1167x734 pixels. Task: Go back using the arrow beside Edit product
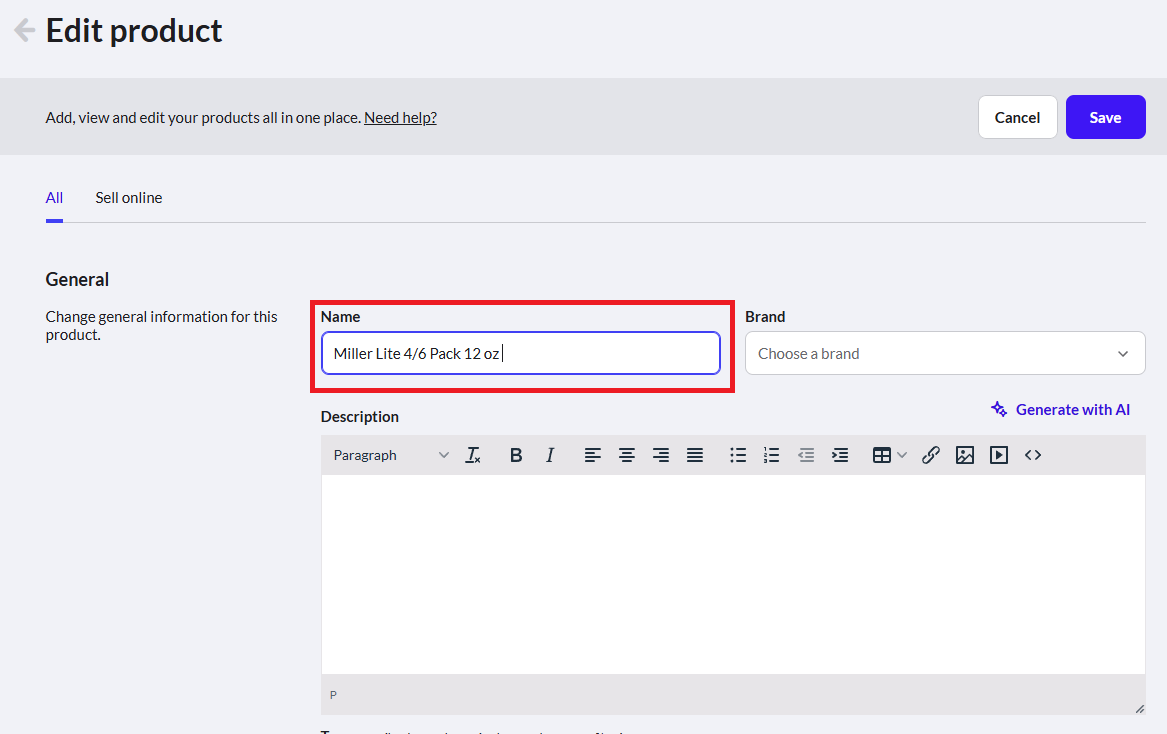pyautogui.click(x=25, y=31)
